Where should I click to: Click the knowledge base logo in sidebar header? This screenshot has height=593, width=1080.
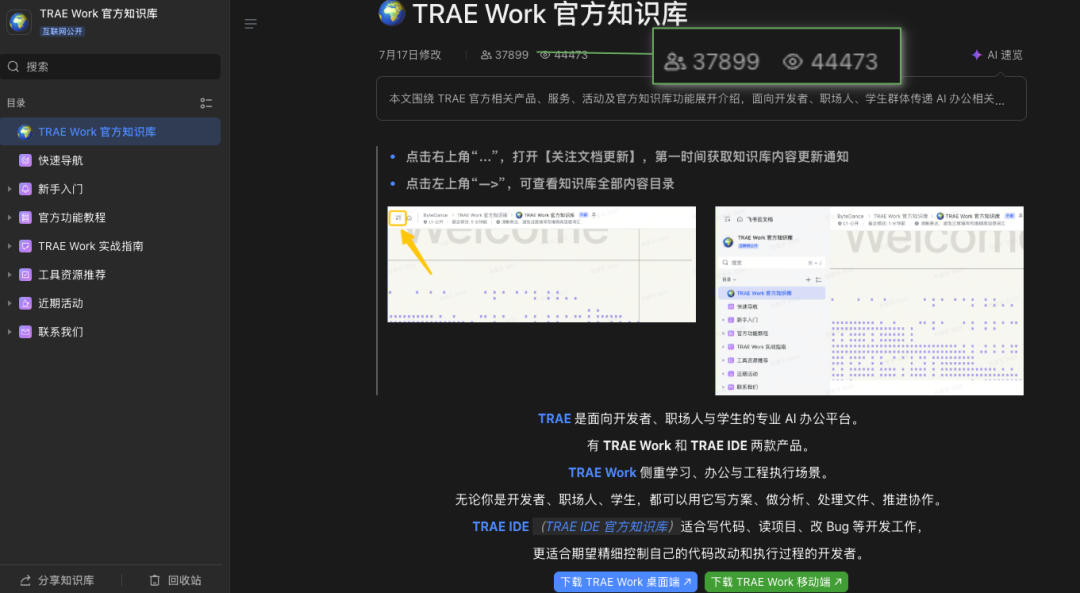19,22
